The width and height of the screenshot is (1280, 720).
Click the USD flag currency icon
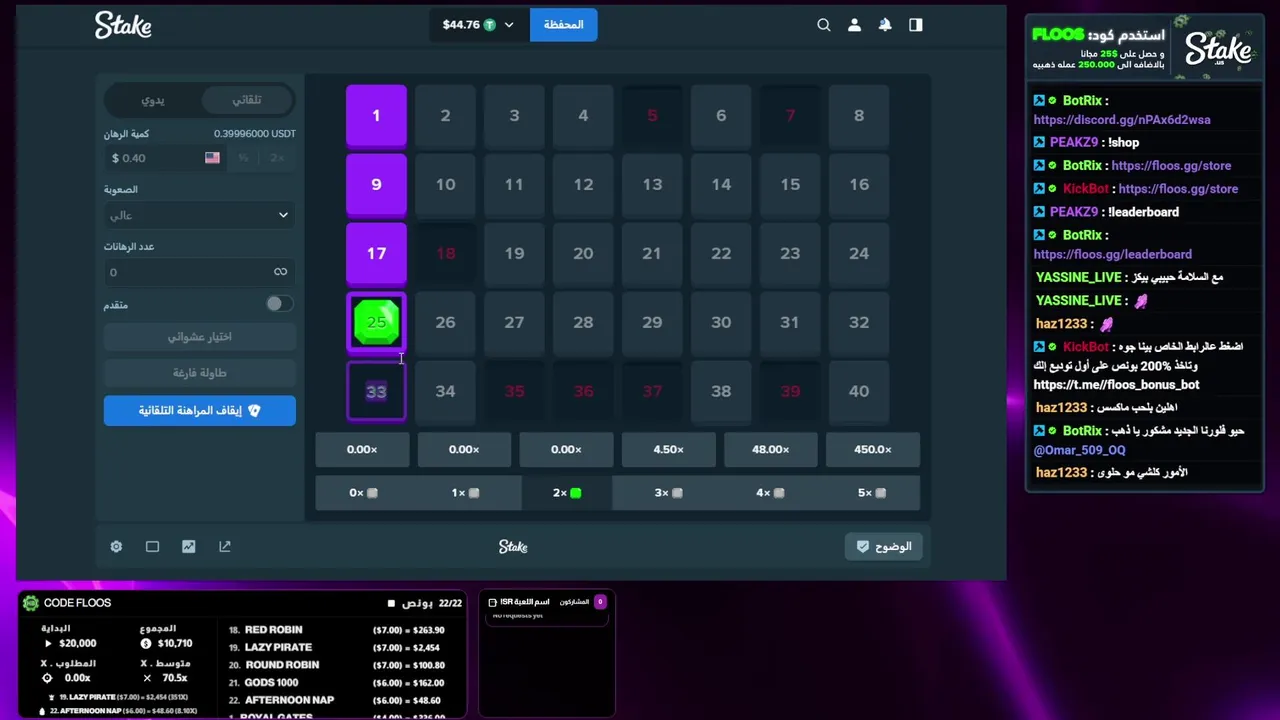(x=212, y=158)
